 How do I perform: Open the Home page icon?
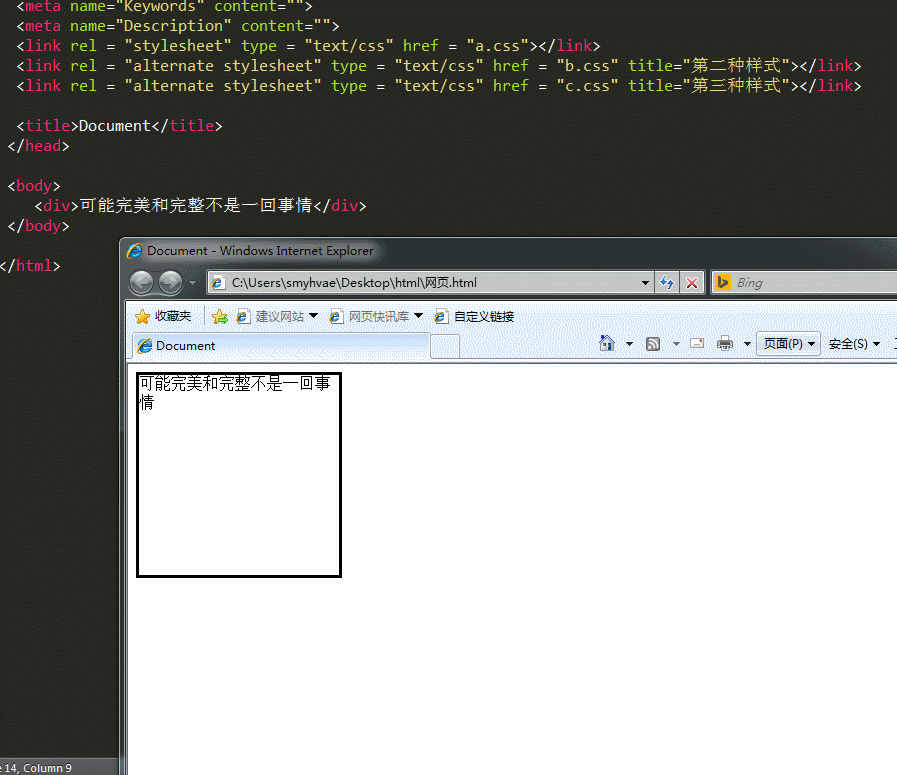coord(607,342)
